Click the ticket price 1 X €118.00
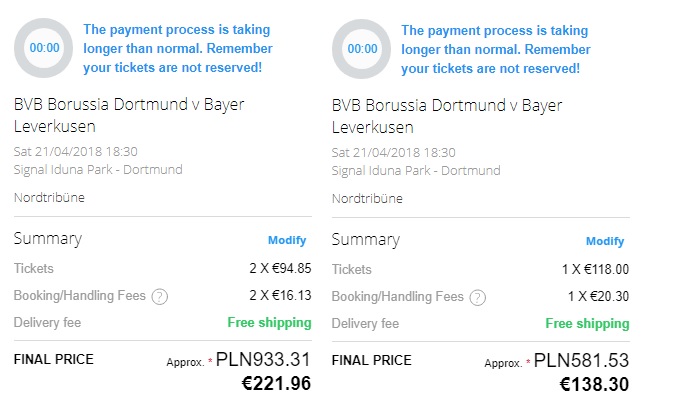This screenshot has width=694, height=406. tap(594, 269)
